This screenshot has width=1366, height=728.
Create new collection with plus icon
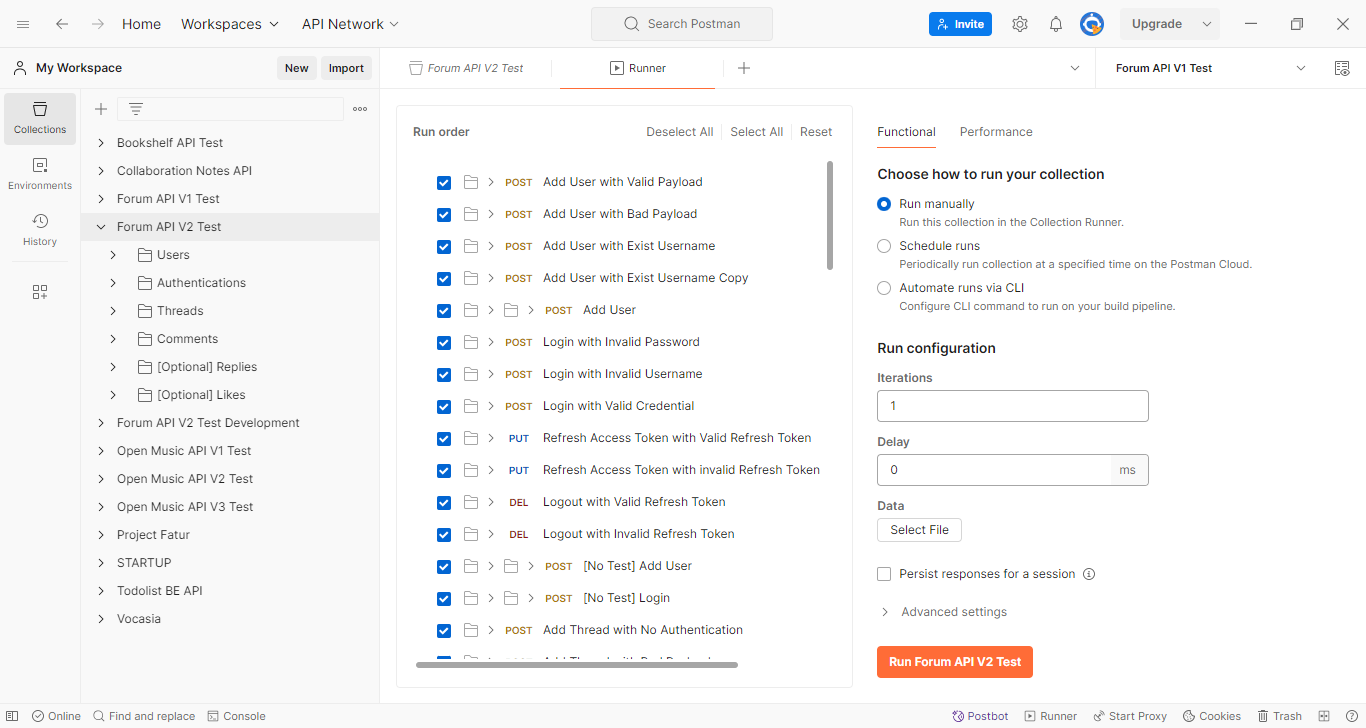click(x=101, y=109)
